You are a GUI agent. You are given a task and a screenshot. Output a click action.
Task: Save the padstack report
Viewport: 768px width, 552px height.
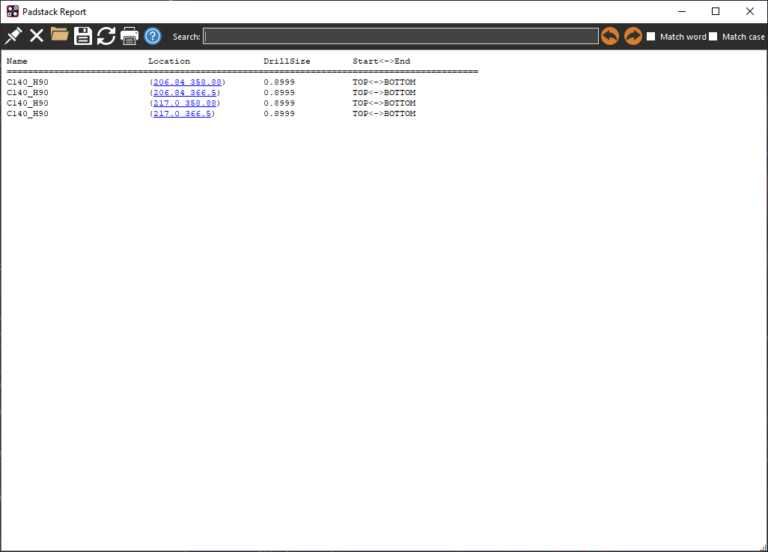tap(83, 36)
